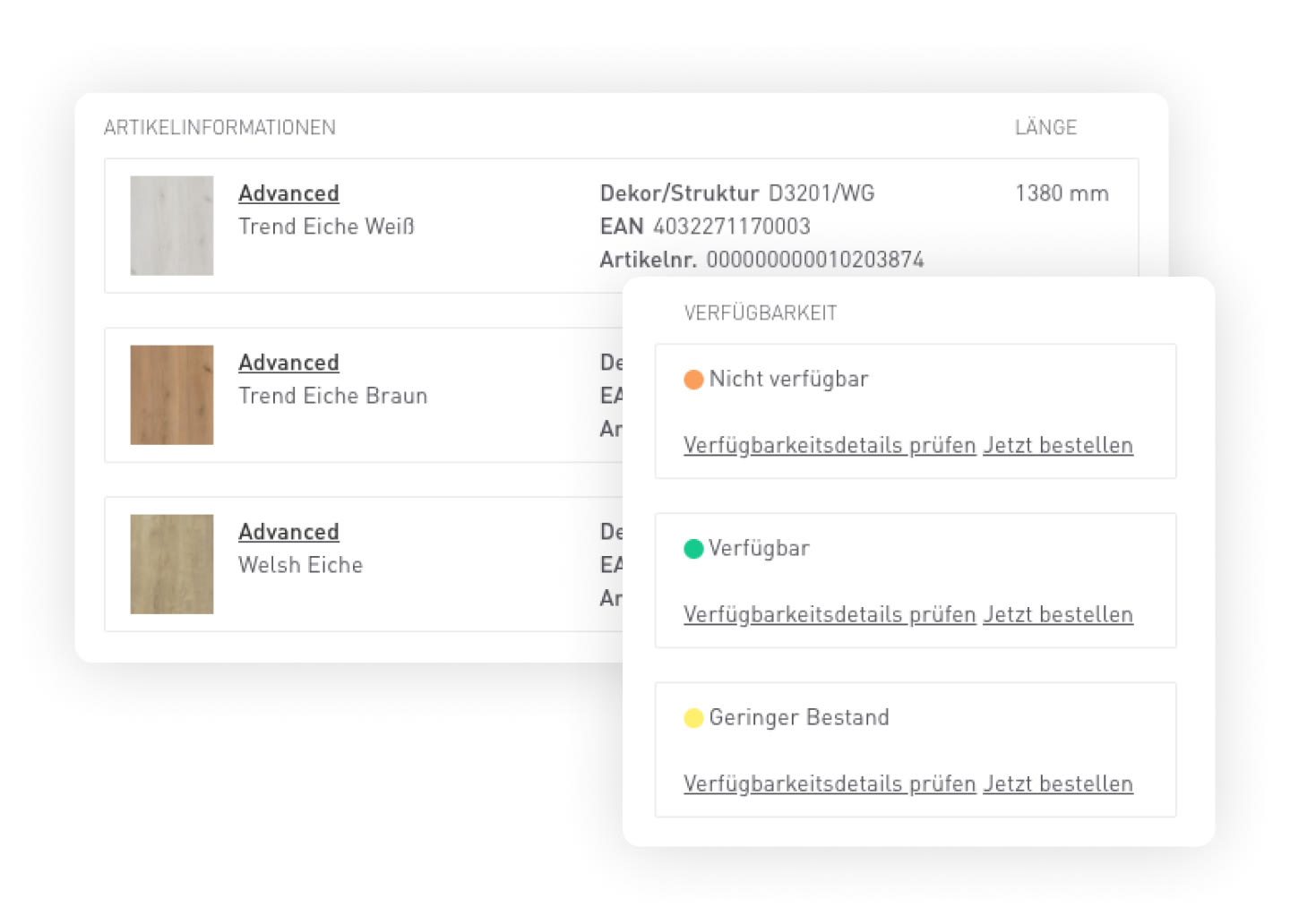
Task: Click the yellow 'Geringer Bestand' status dot
Action: tap(693, 718)
